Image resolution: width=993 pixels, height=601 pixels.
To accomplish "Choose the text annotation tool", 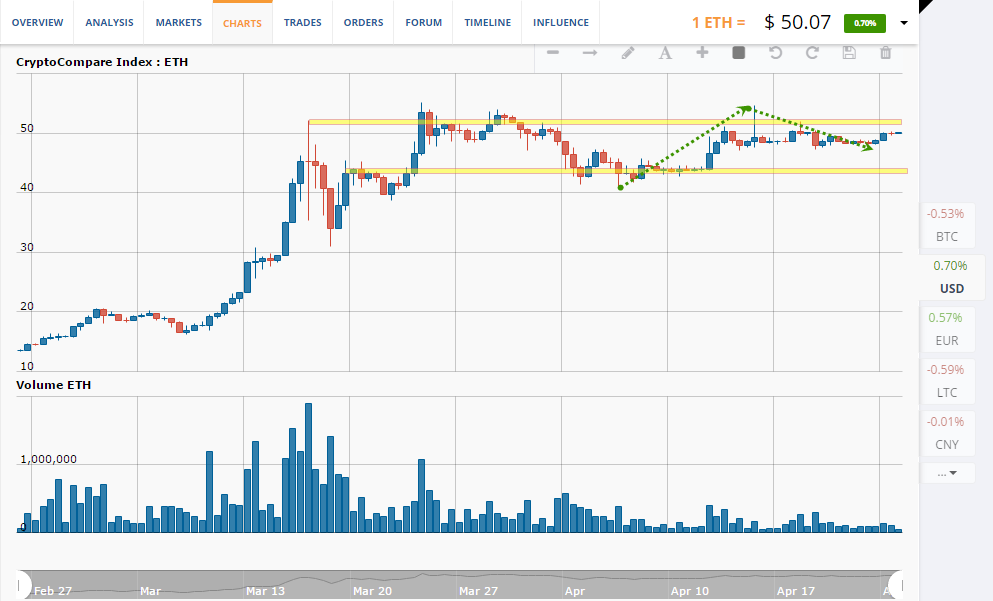I will [x=664, y=53].
